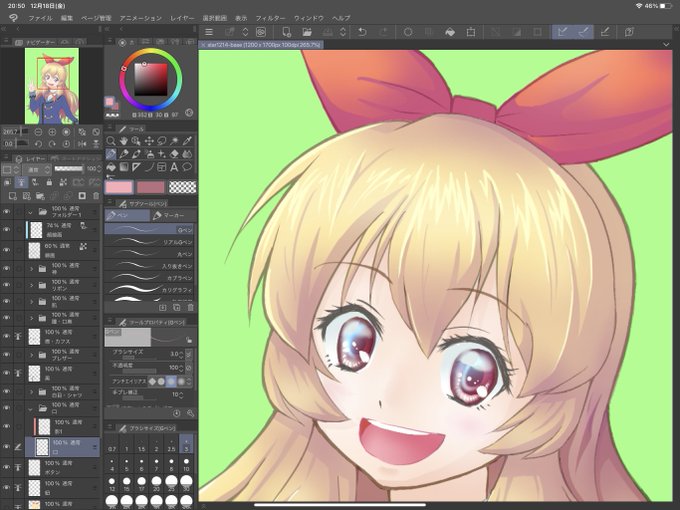Select the eyedropper tool
The image size is (680, 510).
187,141
